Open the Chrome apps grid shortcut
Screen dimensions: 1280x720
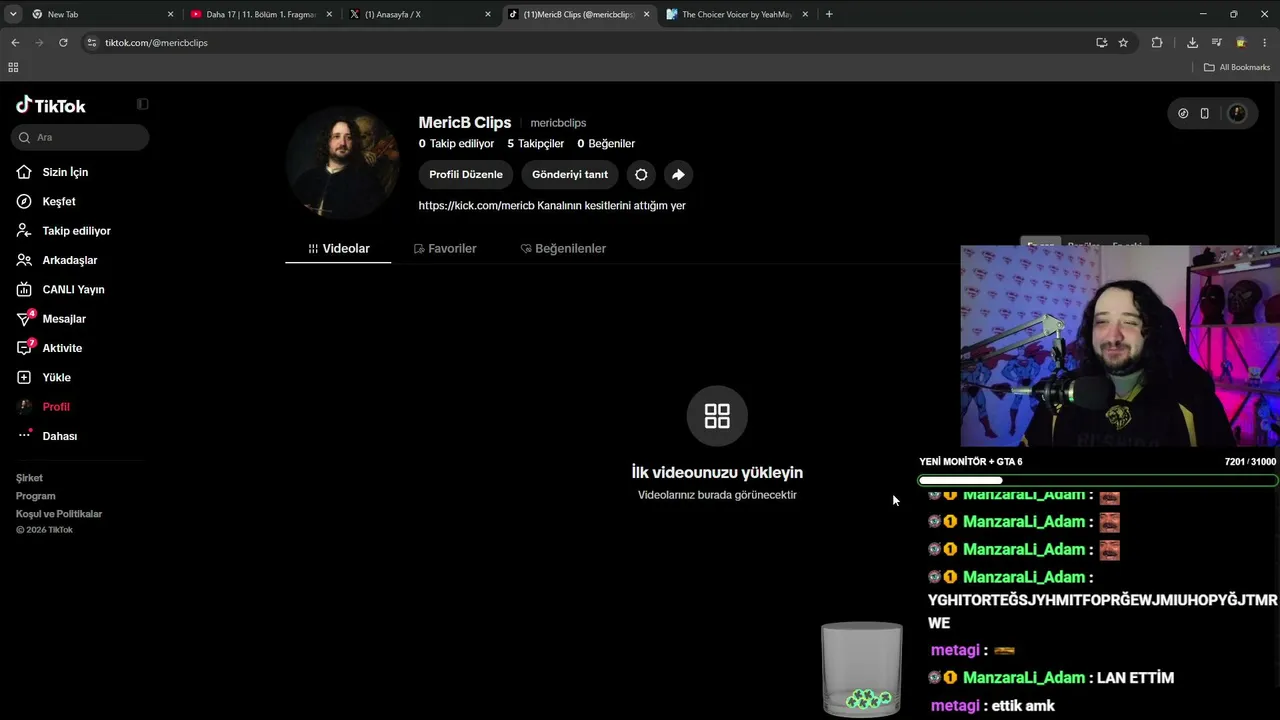click(13, 67)
